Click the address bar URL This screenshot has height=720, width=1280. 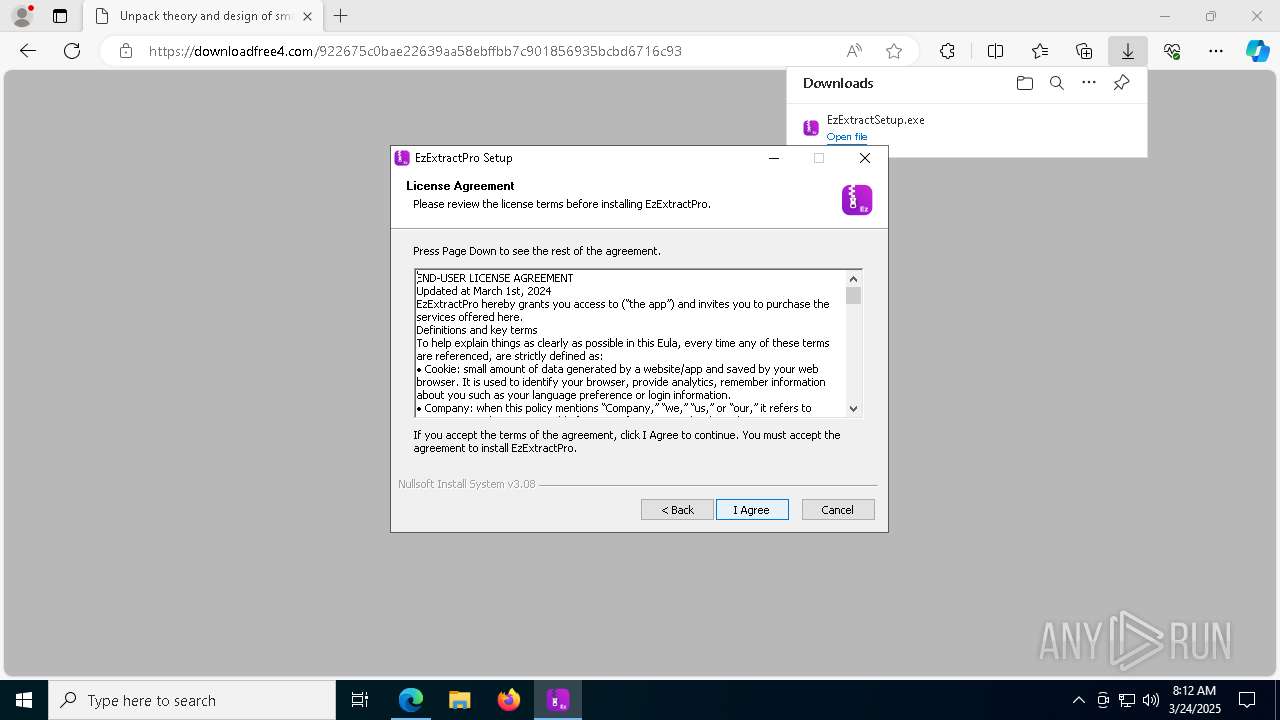click(x=415, y=51)
